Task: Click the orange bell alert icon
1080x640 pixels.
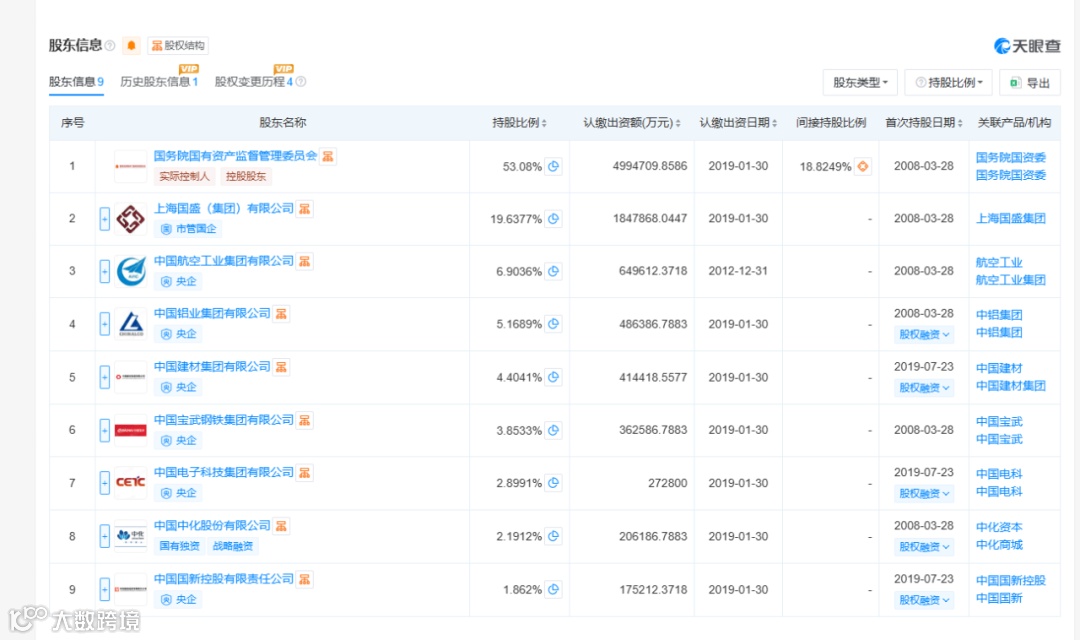Action: 131,45
